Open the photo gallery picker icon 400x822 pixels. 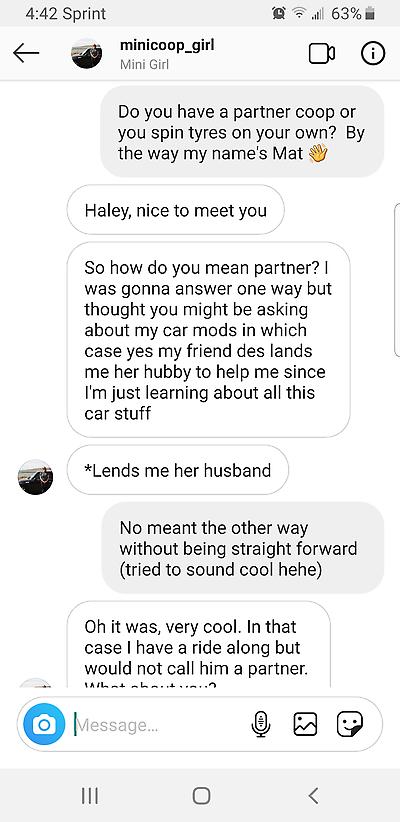coord(305,724)
